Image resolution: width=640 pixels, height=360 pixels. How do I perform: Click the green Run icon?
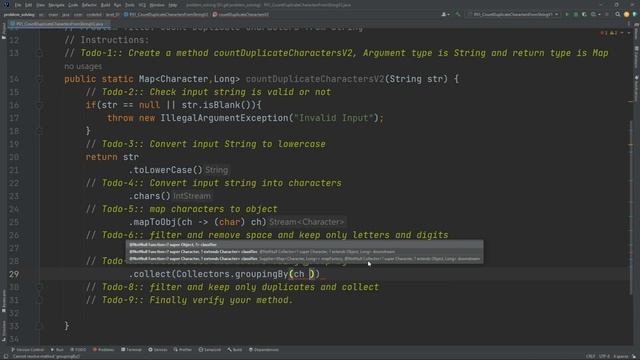567,14
